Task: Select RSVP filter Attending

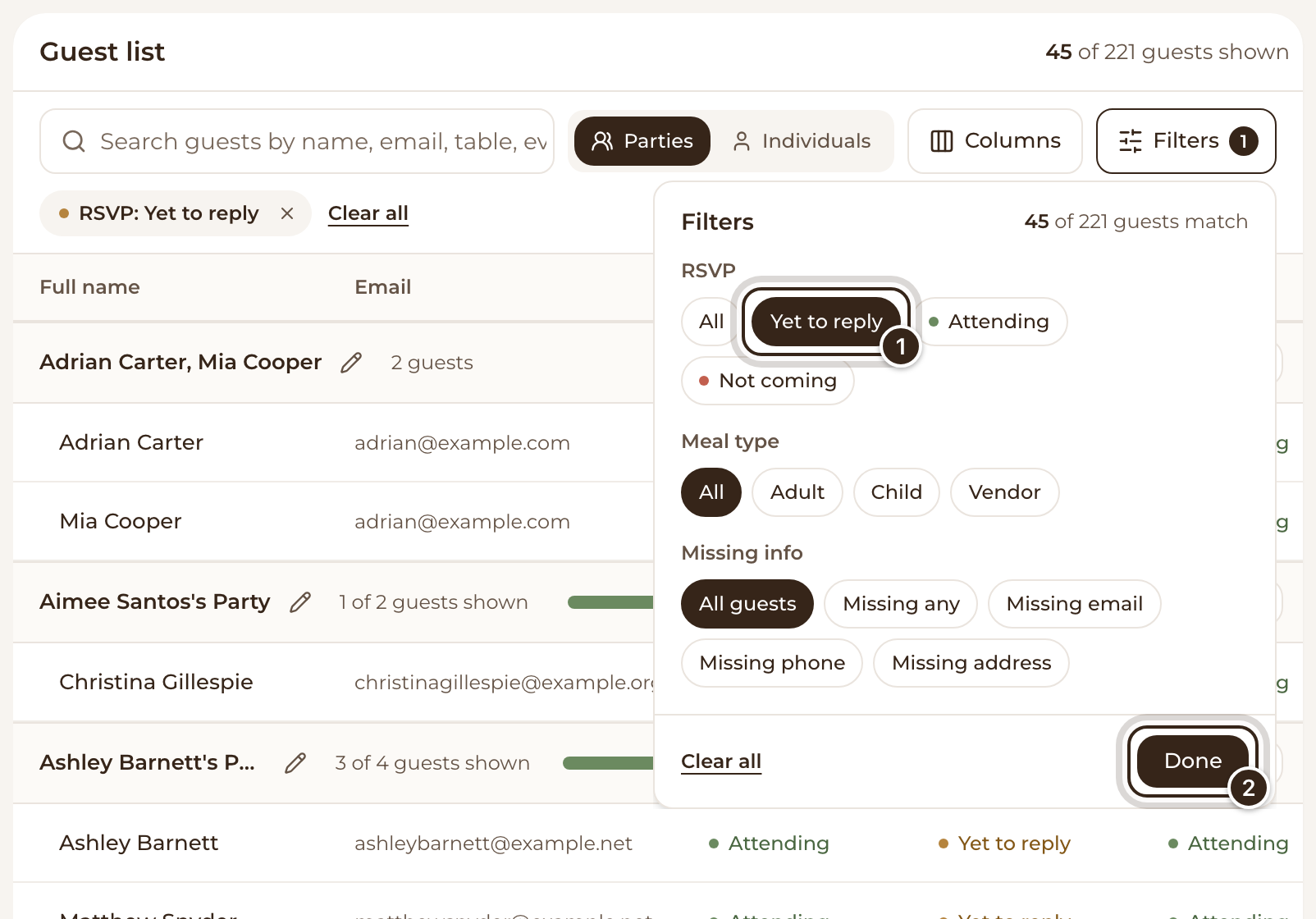Action: tap(989, 322)
